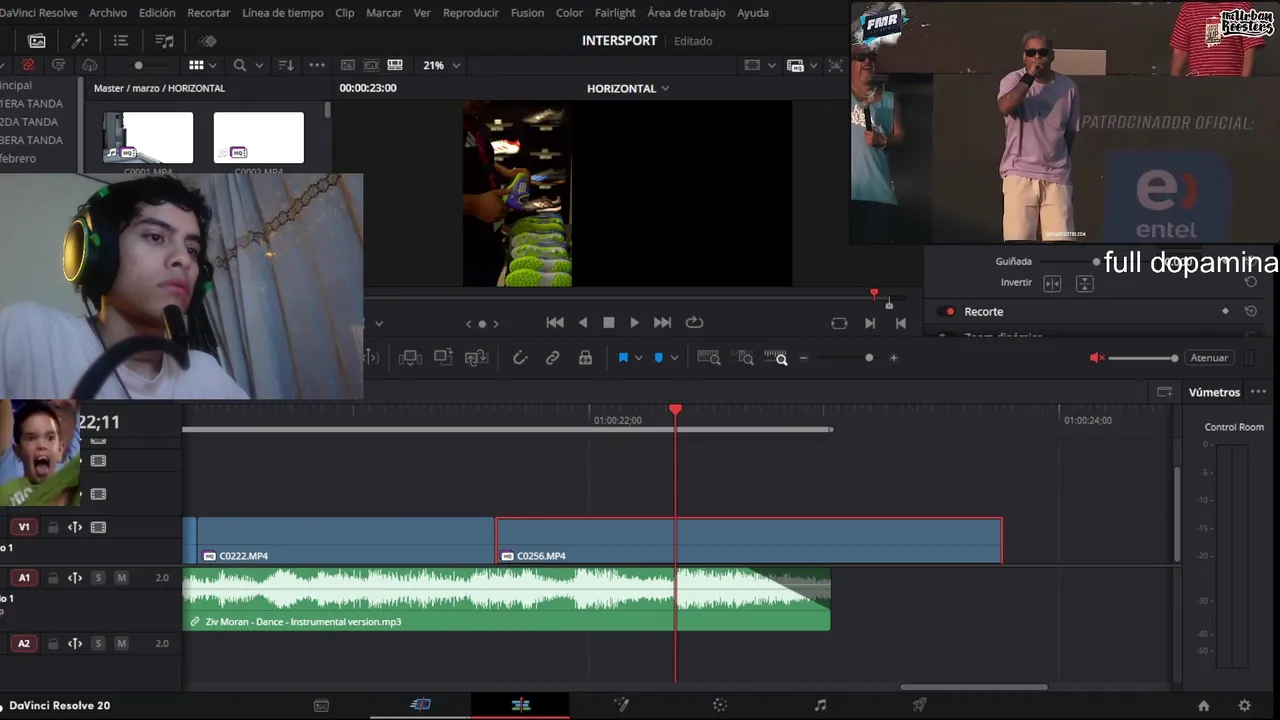
Task: Lock the A1 audio track
Action: click(53, 578)
